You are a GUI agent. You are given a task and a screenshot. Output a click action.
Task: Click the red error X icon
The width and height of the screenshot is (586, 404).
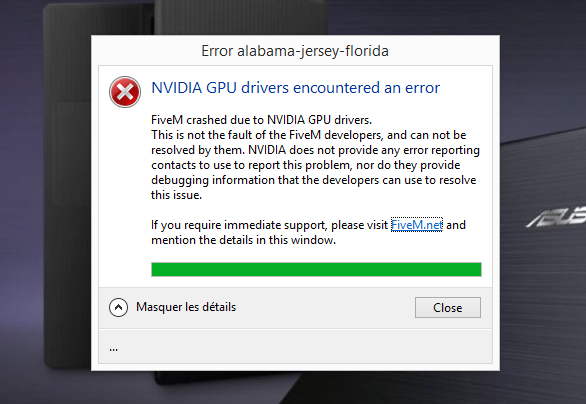point(125,92)
